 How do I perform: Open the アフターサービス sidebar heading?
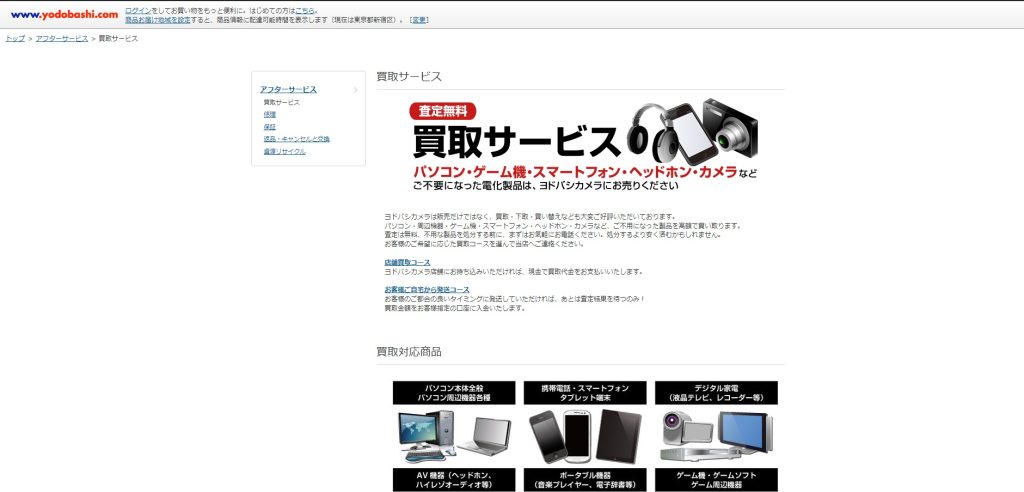point(288,90)
